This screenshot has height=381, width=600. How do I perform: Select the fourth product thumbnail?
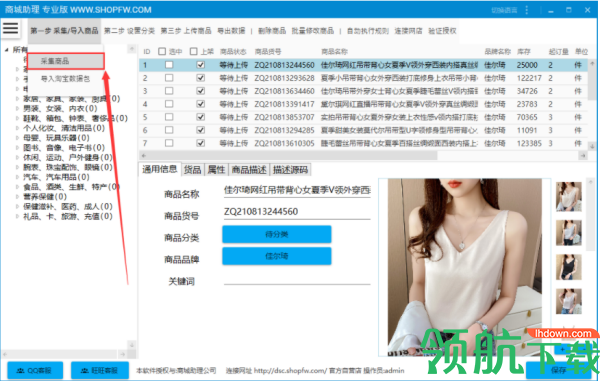point(569,301)
